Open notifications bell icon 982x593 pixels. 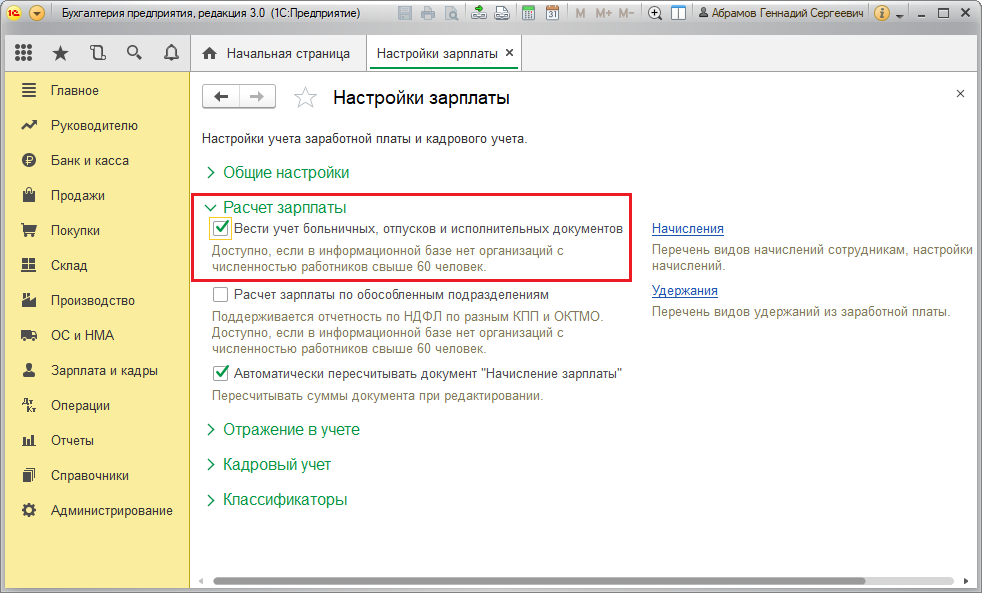point(171,53)
